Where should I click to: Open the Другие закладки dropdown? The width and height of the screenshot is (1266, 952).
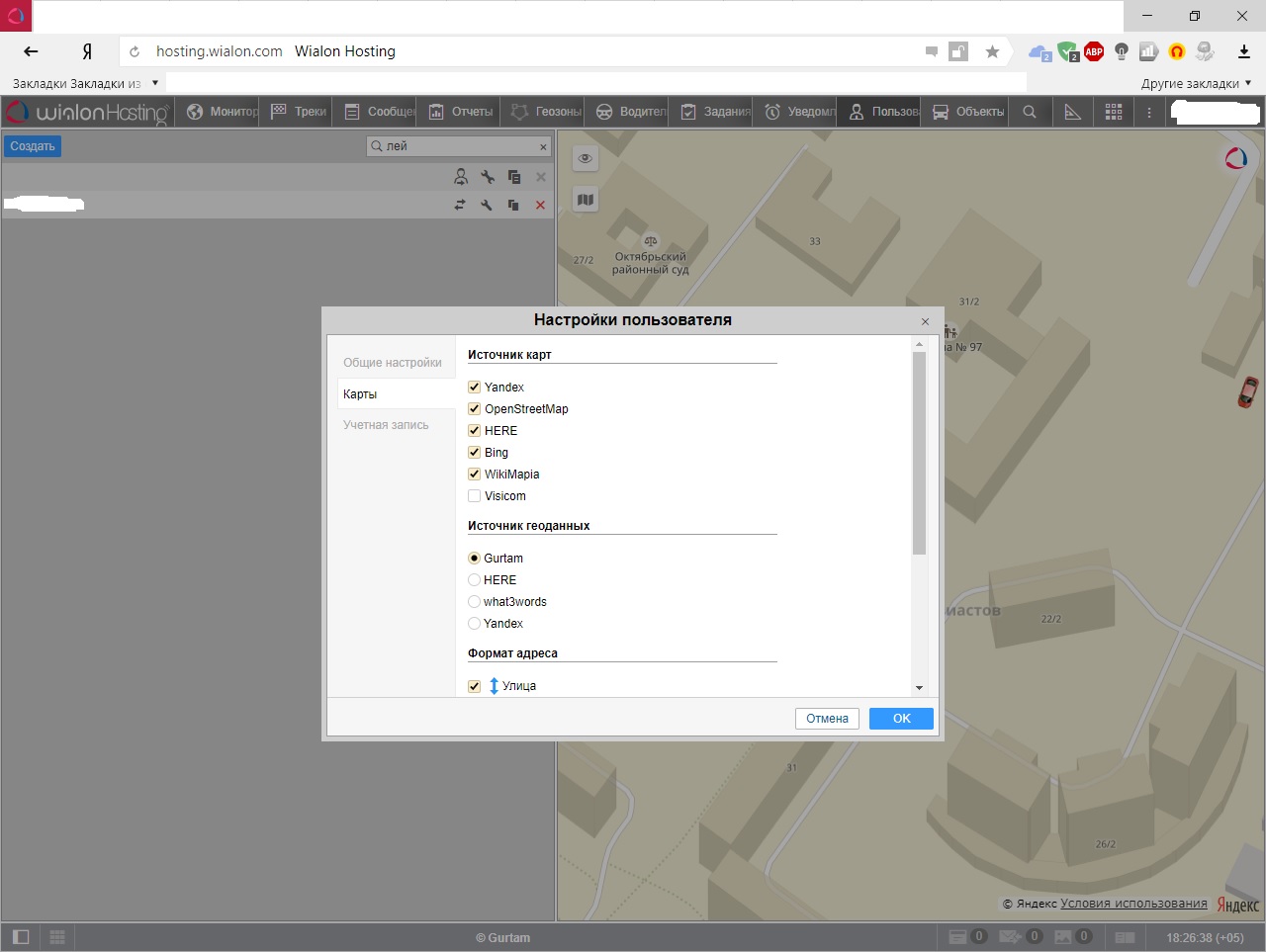[x=1196, y=83]
